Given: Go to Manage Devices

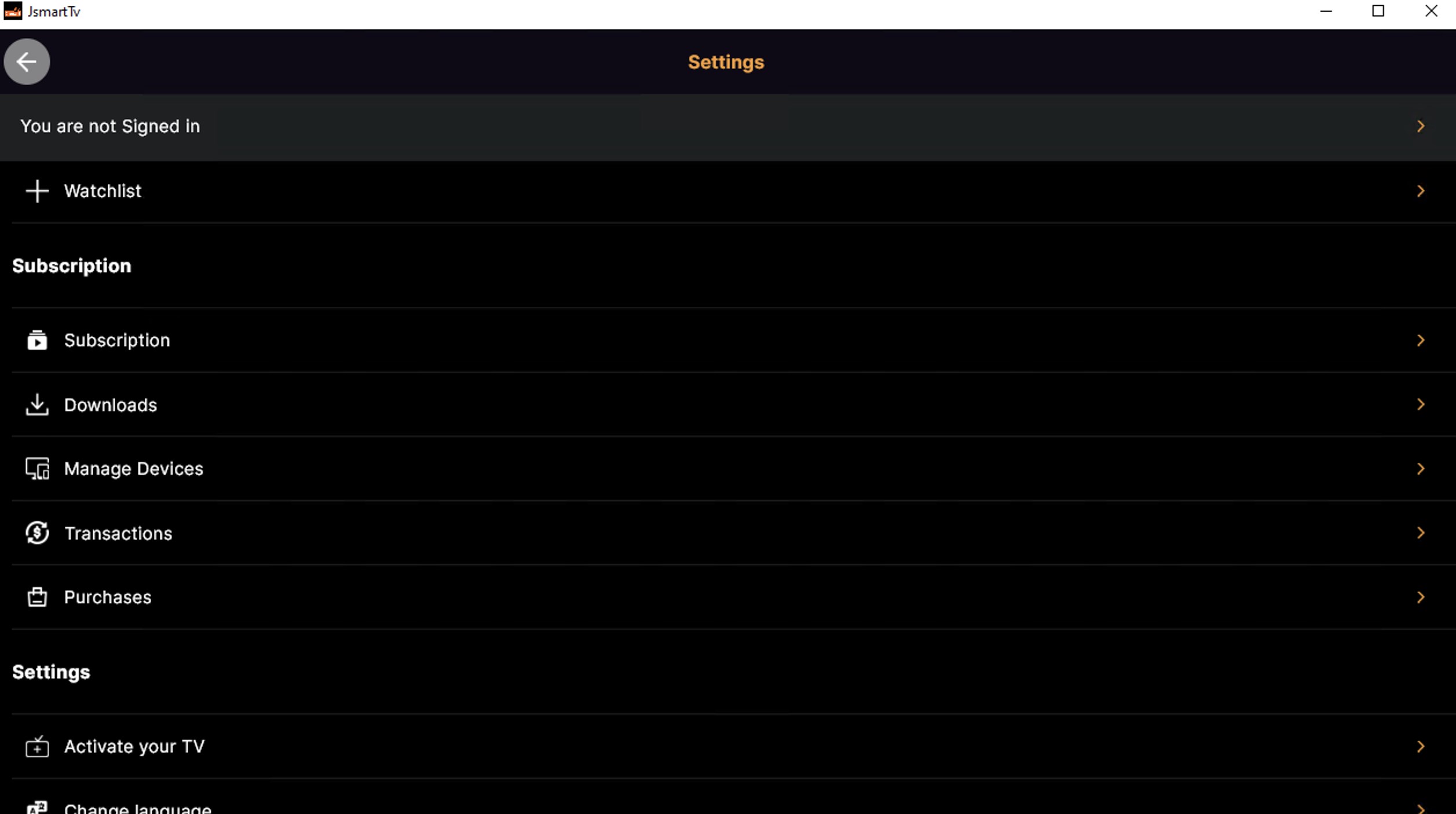Looking at the screenshot, I should (x=734, y=469).
